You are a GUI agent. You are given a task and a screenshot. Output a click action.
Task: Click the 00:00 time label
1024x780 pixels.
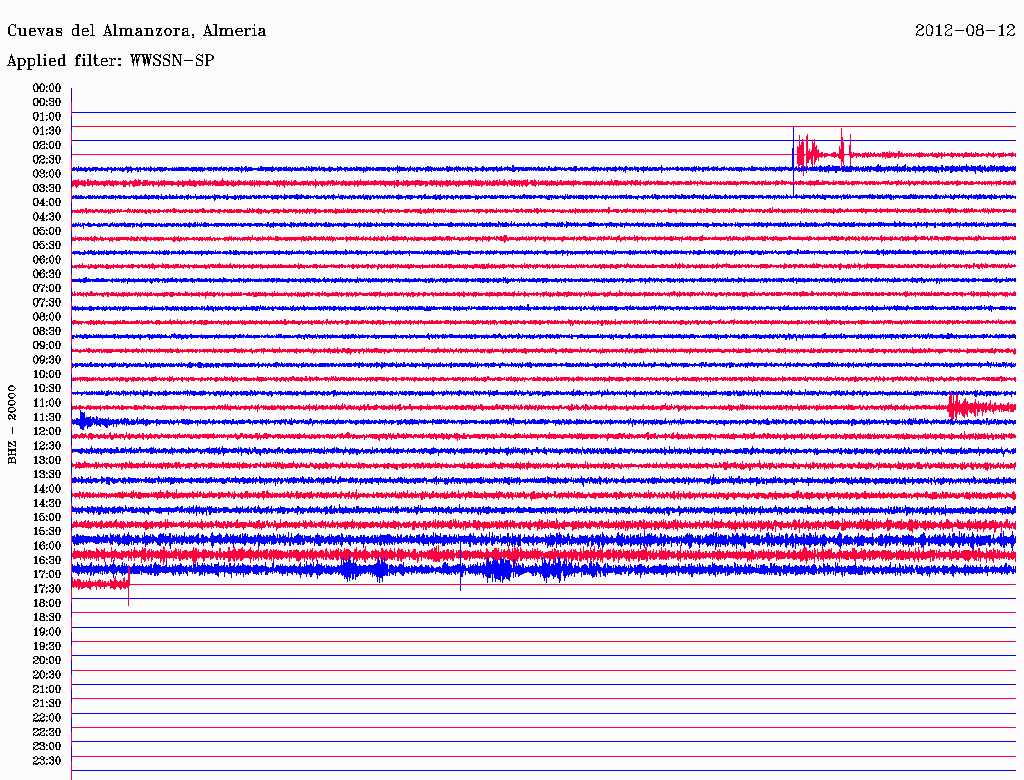[47, 88]
